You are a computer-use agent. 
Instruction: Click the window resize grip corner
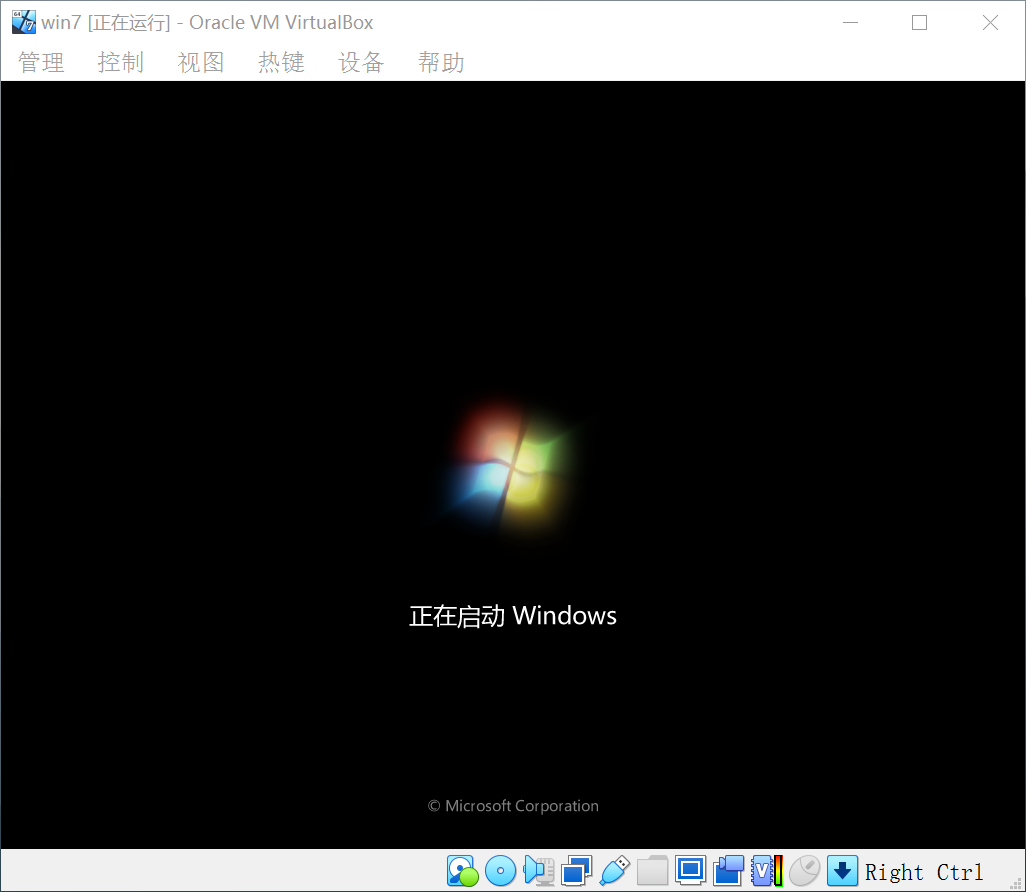tap(1017, 883)
